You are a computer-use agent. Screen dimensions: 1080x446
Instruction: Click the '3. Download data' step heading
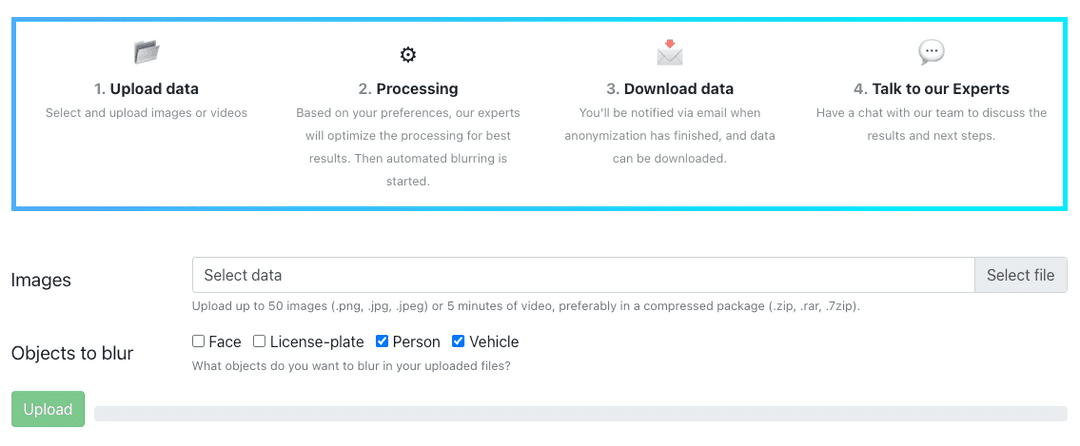click(669, 89)
